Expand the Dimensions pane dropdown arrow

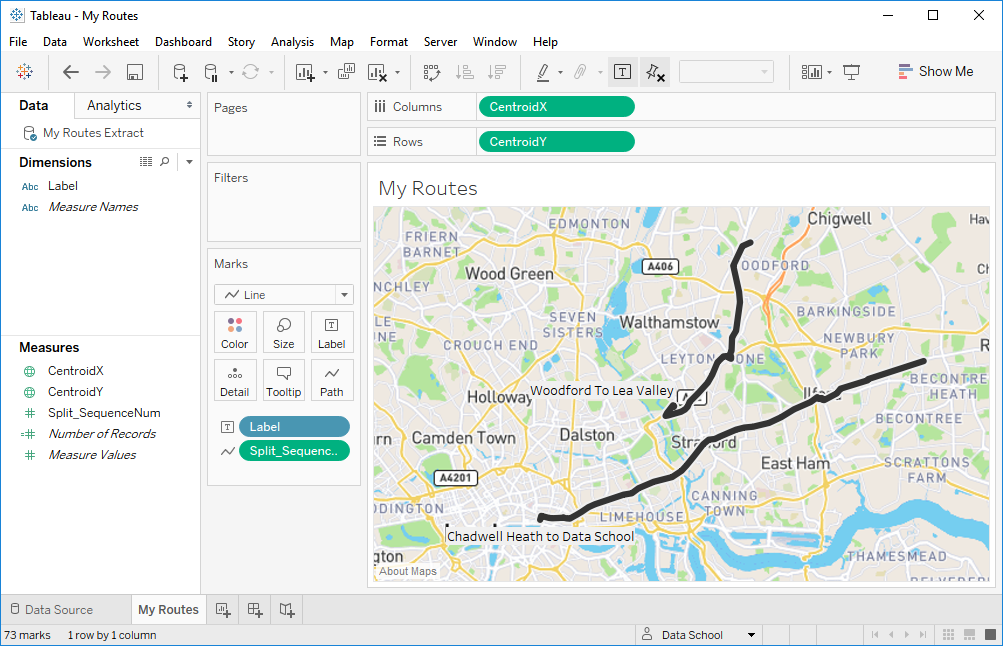pos(189,162)
